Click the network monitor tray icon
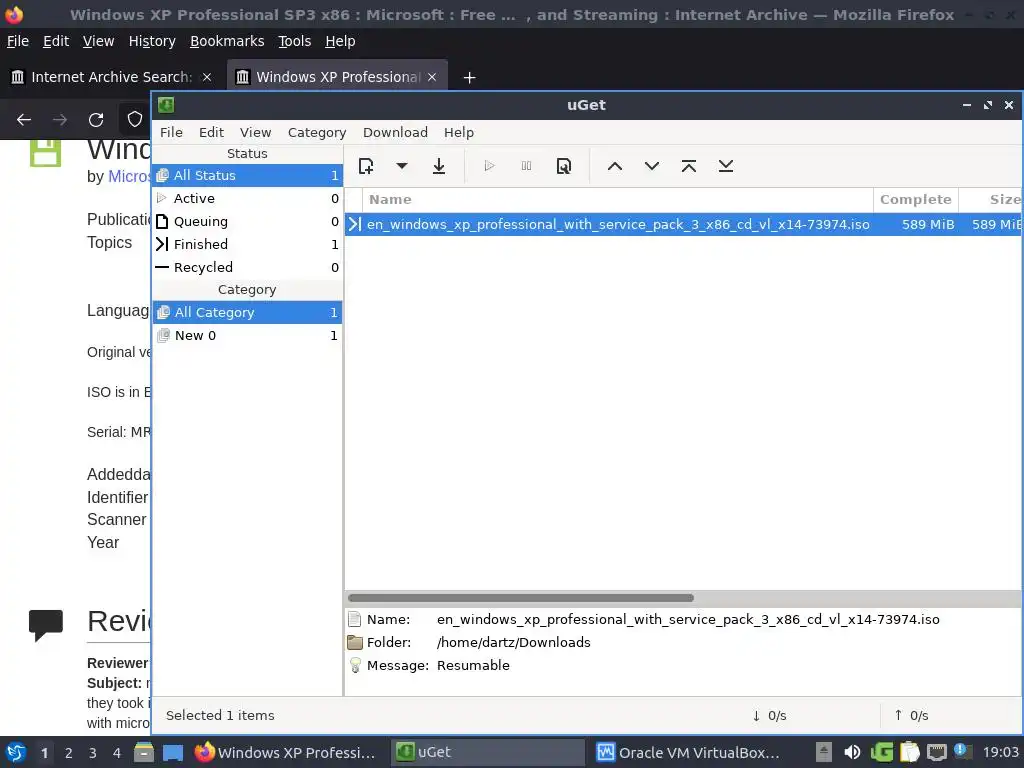The height and width of the screenshot is (768, 1024). (x=936, y=752)
